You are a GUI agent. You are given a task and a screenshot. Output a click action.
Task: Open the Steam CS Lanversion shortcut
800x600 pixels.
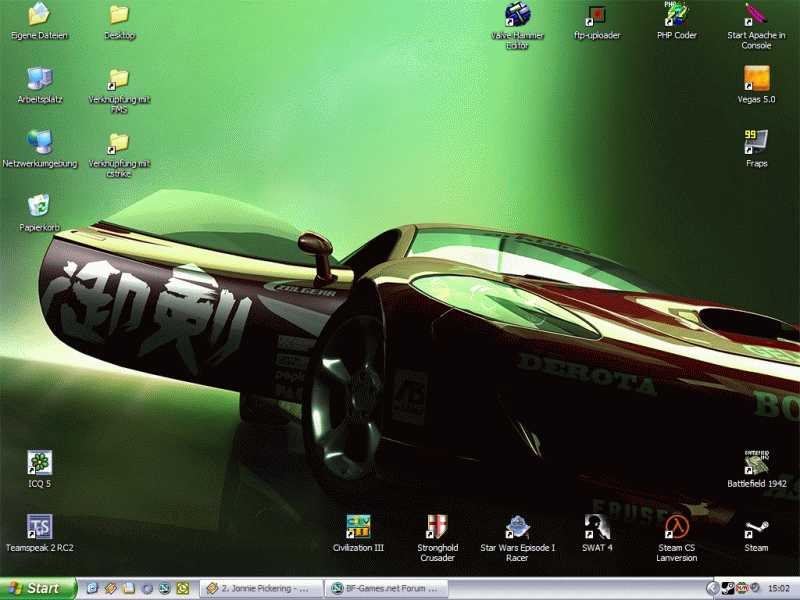coord(677,527)
